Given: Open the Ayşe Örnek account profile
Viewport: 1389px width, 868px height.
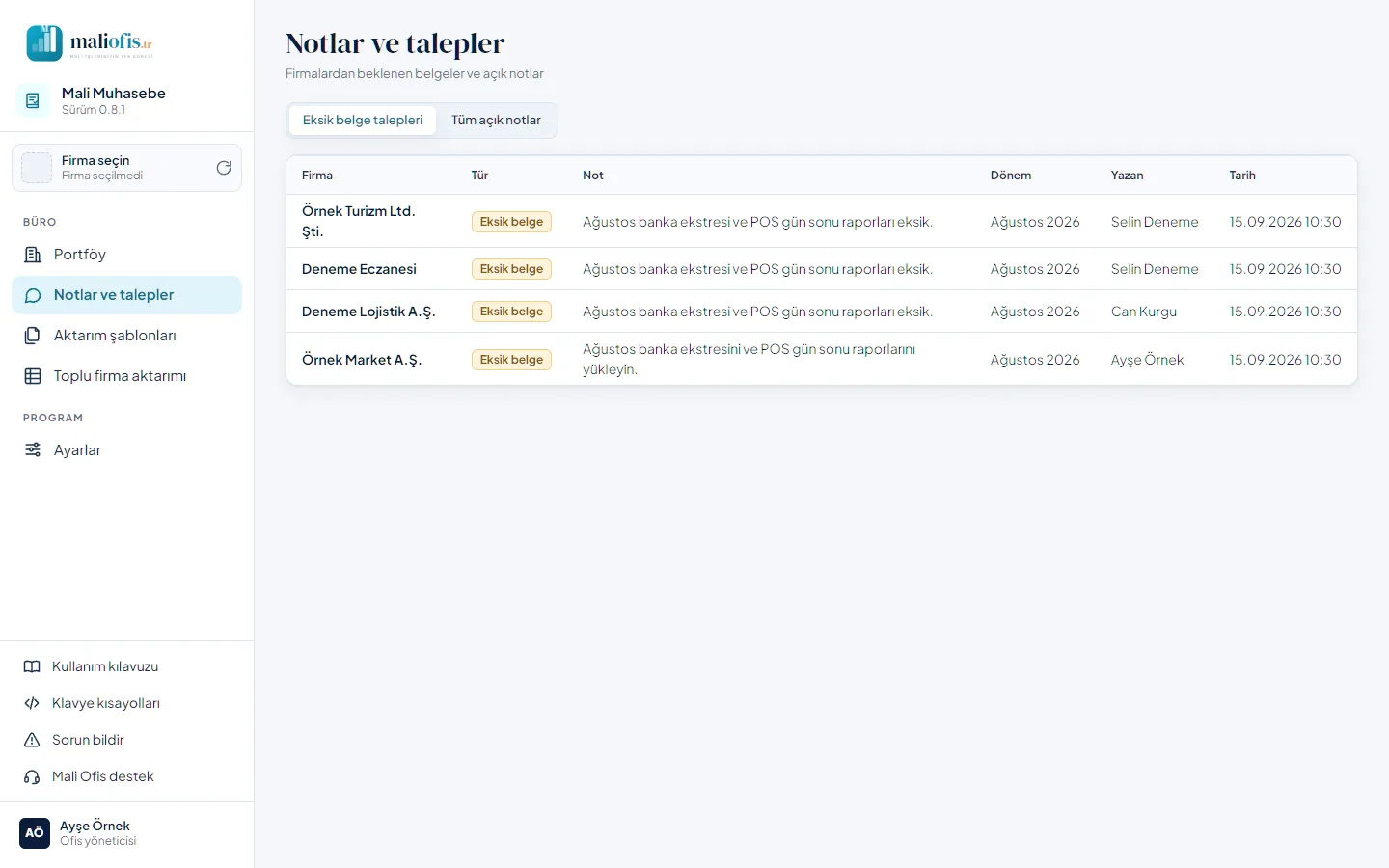Looking at the screenshot, I should pyautogui.click(x=126, y=833).
